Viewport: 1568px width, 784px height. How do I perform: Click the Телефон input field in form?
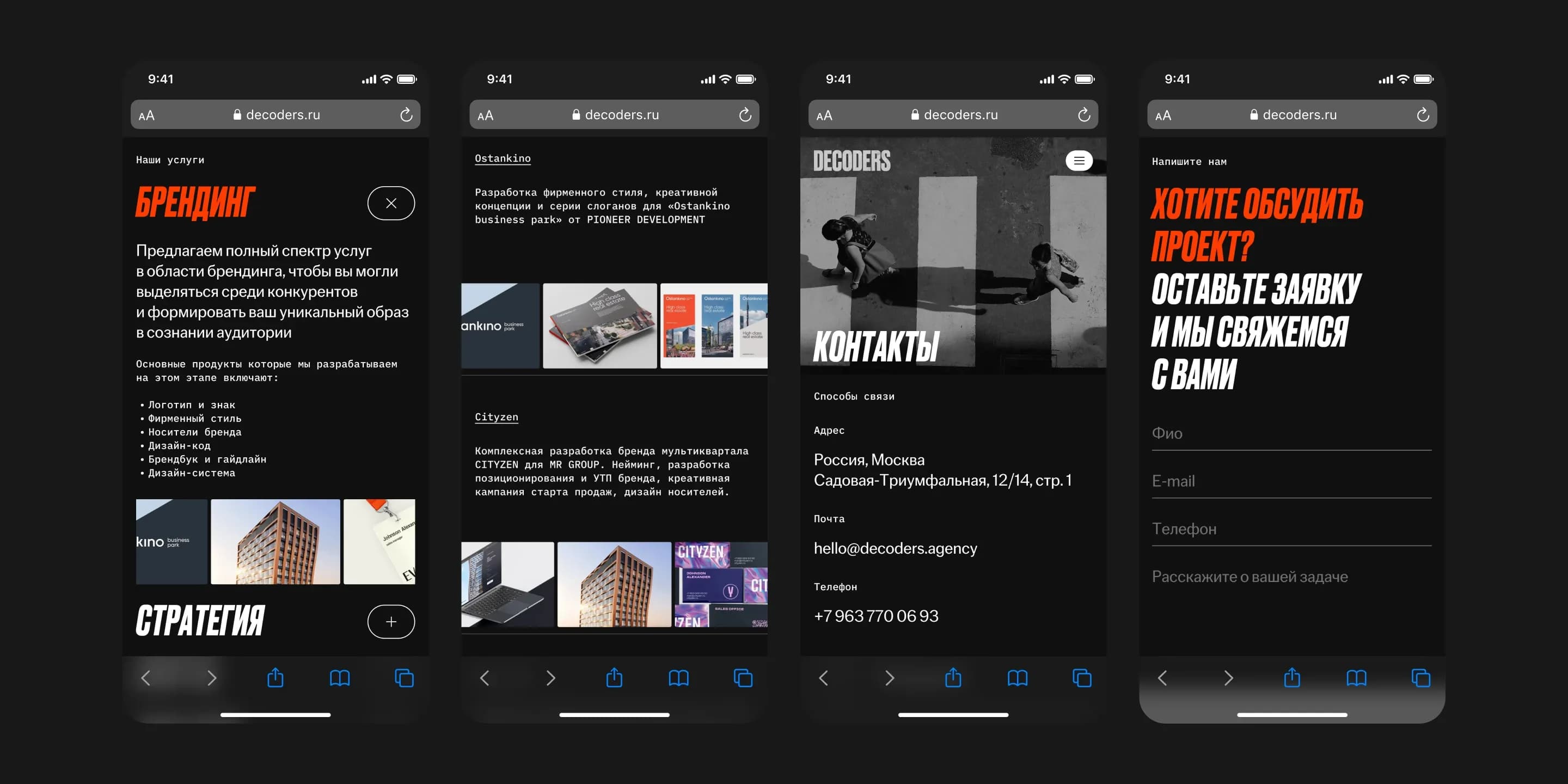(1290, 529)
